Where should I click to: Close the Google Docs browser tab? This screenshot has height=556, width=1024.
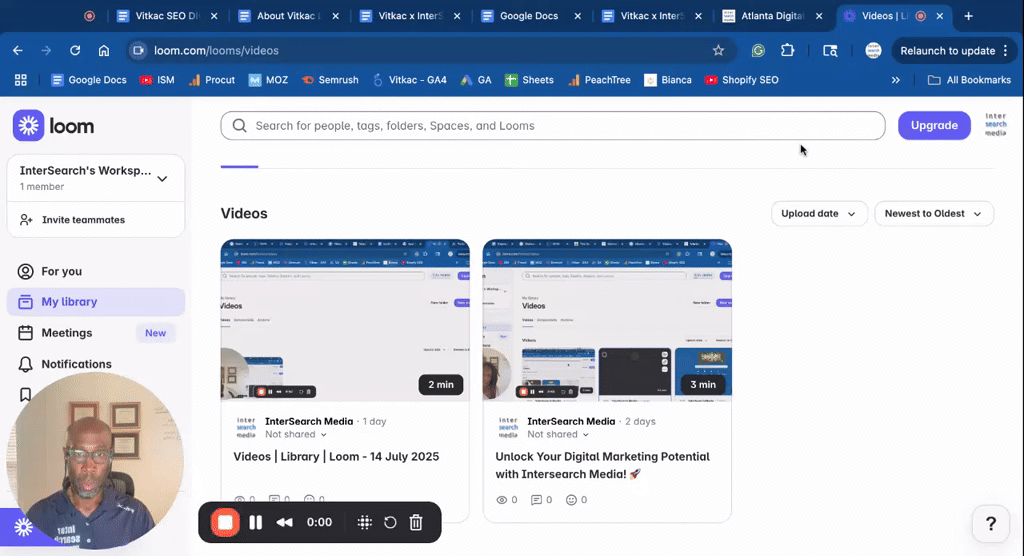point(577,16)
